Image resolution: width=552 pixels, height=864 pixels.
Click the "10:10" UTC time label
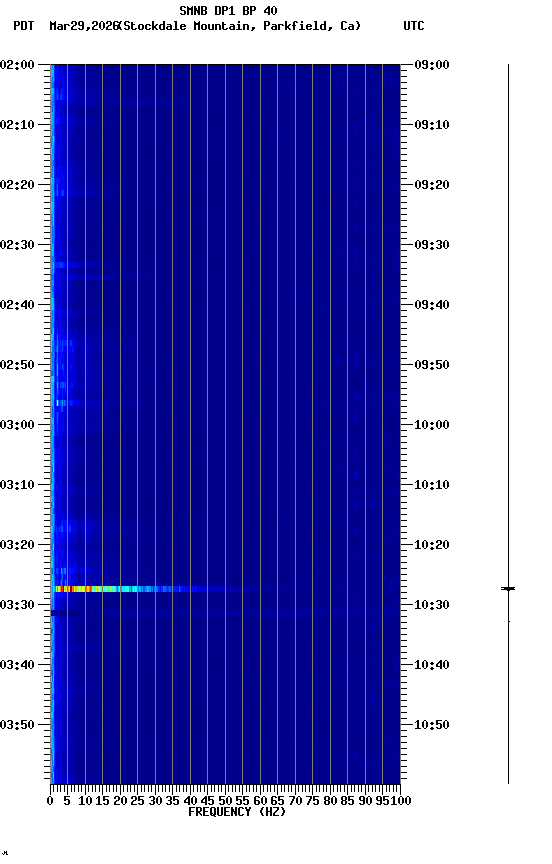point(432,485)
